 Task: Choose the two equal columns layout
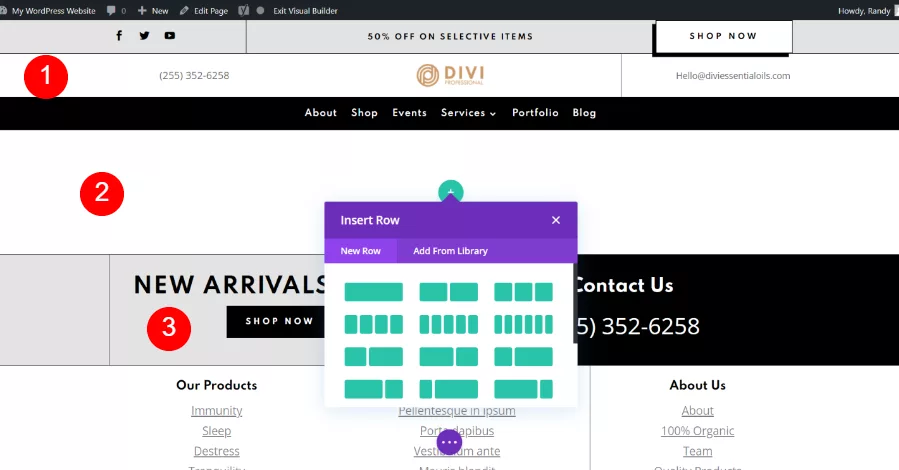tap(448, 292)
